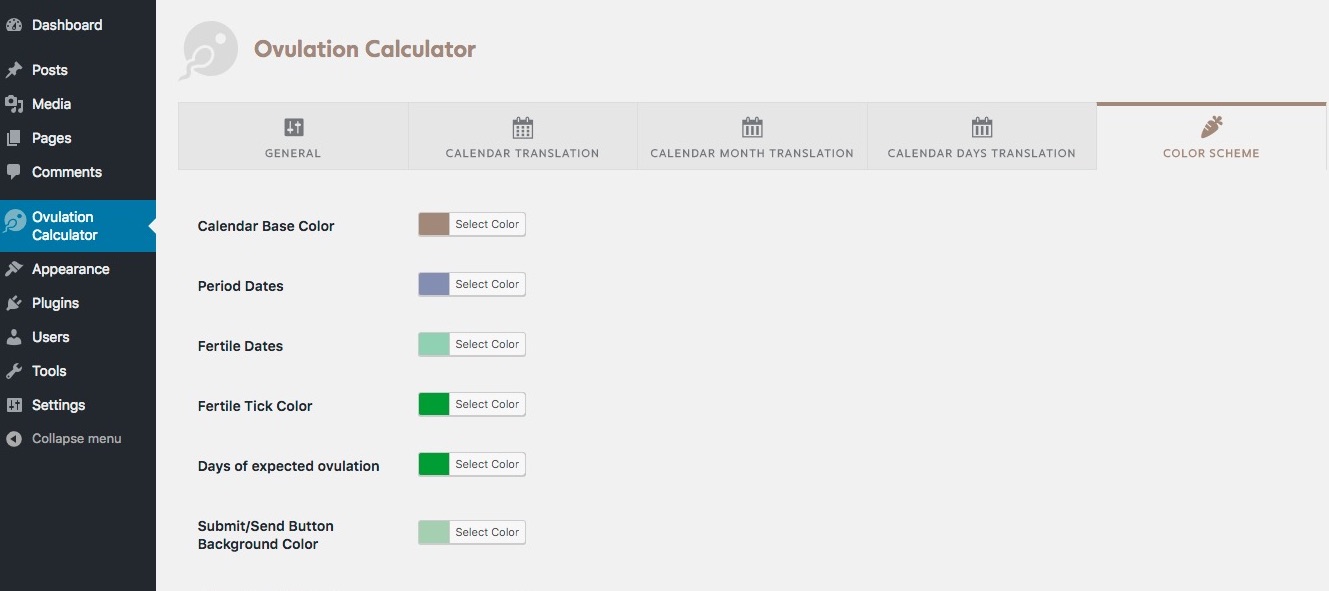Click the Calendar Translation tab calendar icon
The height and width of the screenshot is (591, 1329).
tap(523, 127)
